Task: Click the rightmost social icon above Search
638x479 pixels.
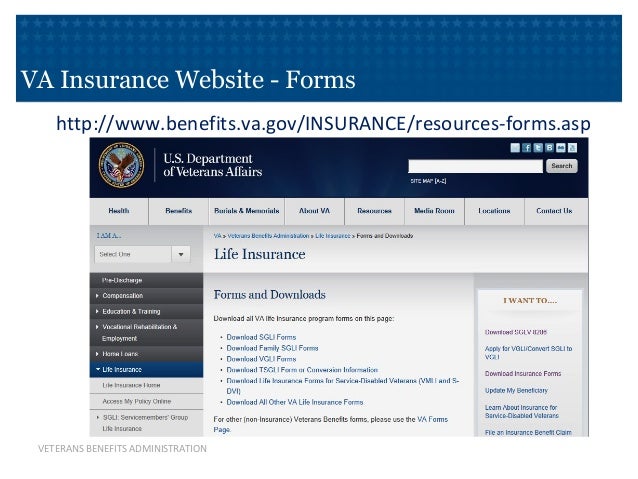Action: click(572, 148)
